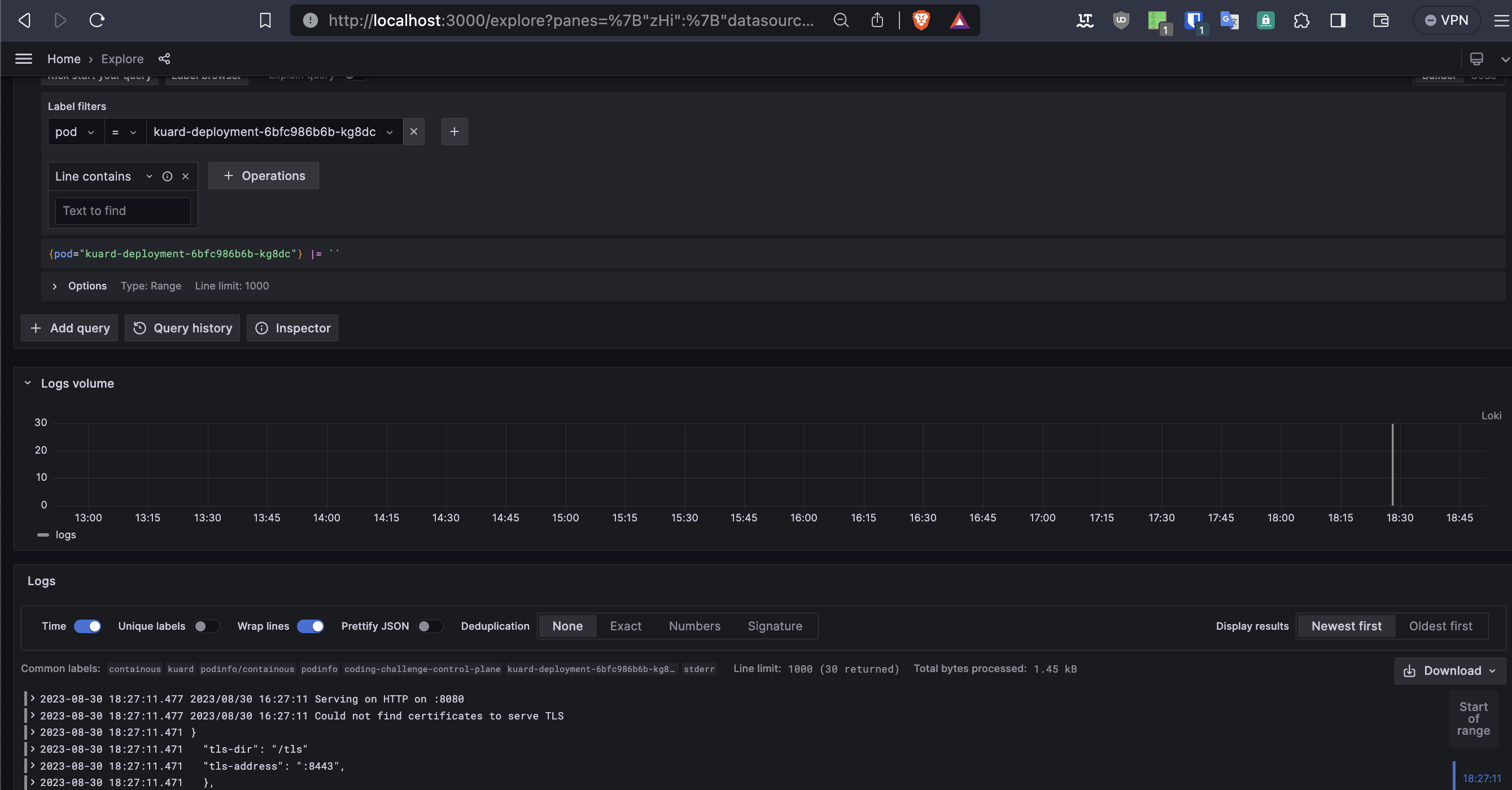Screen dimensions: 1512x790
Task: Reload the page with the refresh icon
Action: [x=97, y=20]
